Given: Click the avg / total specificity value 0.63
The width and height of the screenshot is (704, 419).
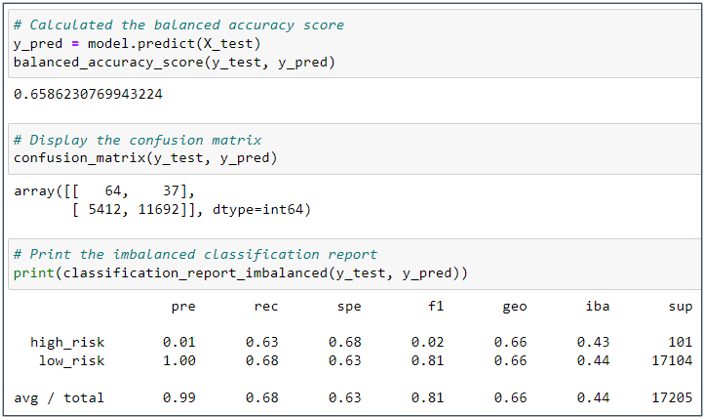Looking at the screenshot, I should point(345,398).
